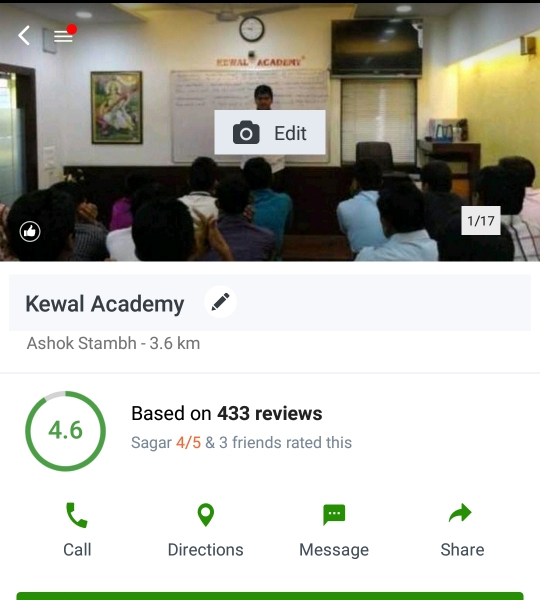The image size is (540, 600).
Task: Open the 1/17 photo counter gallery
Action: coord(481,221)
